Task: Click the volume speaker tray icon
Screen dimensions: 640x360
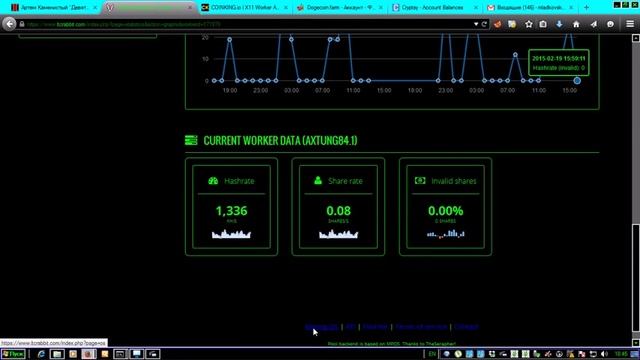Action: 604,354
